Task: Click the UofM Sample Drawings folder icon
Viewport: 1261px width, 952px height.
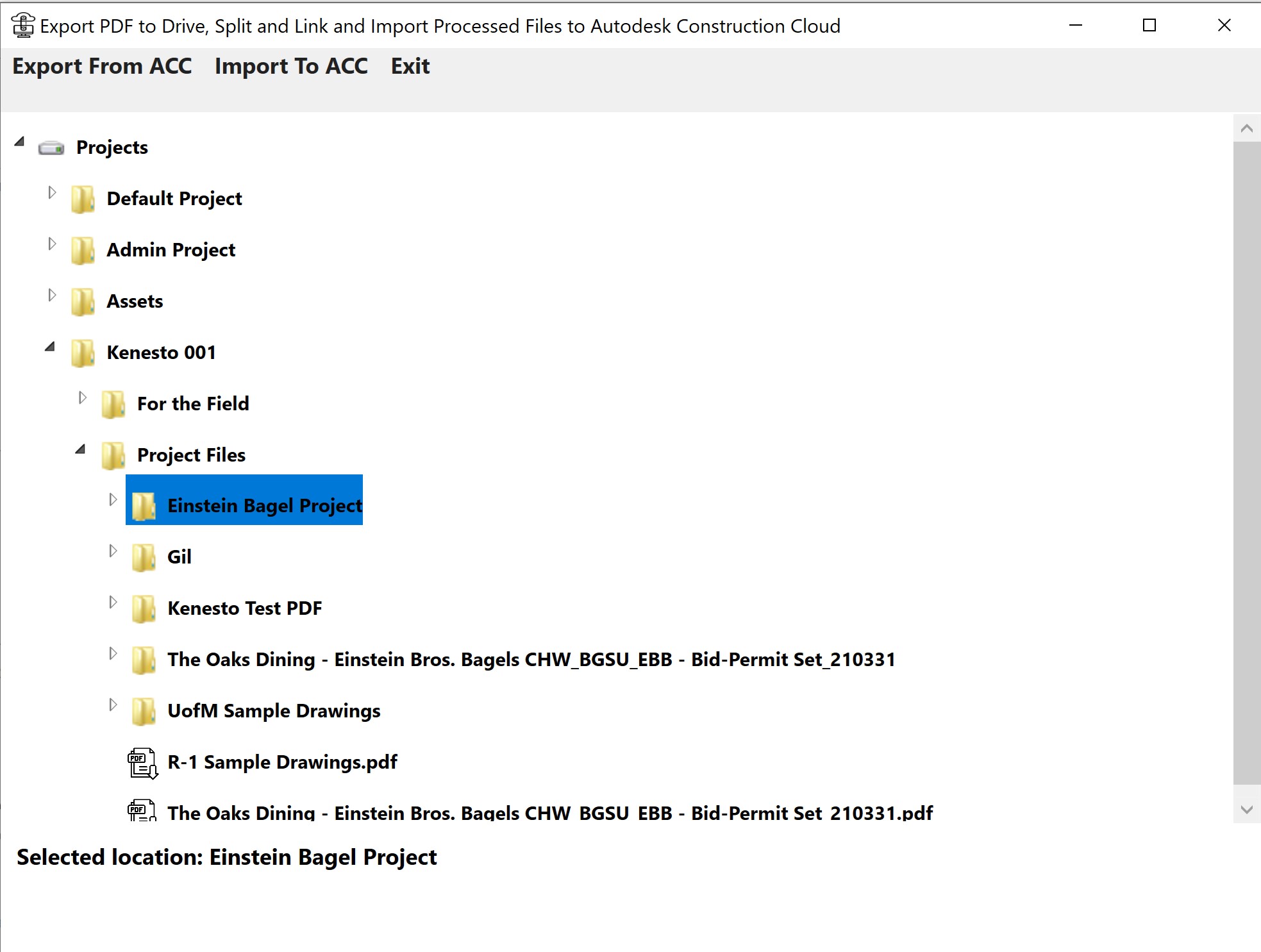Action: click(x=144, y=712)
